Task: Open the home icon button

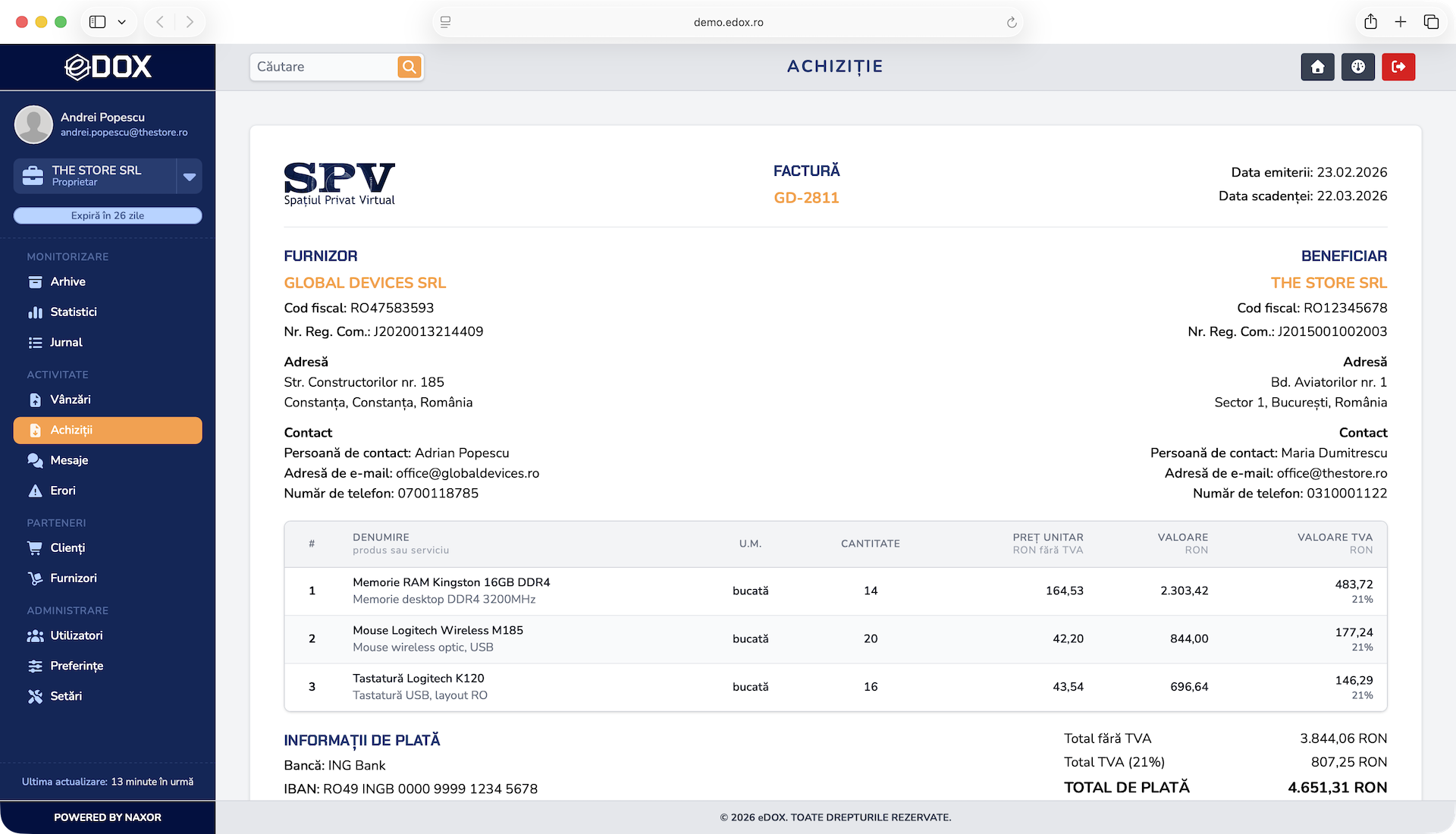Action: point(1317,67)
